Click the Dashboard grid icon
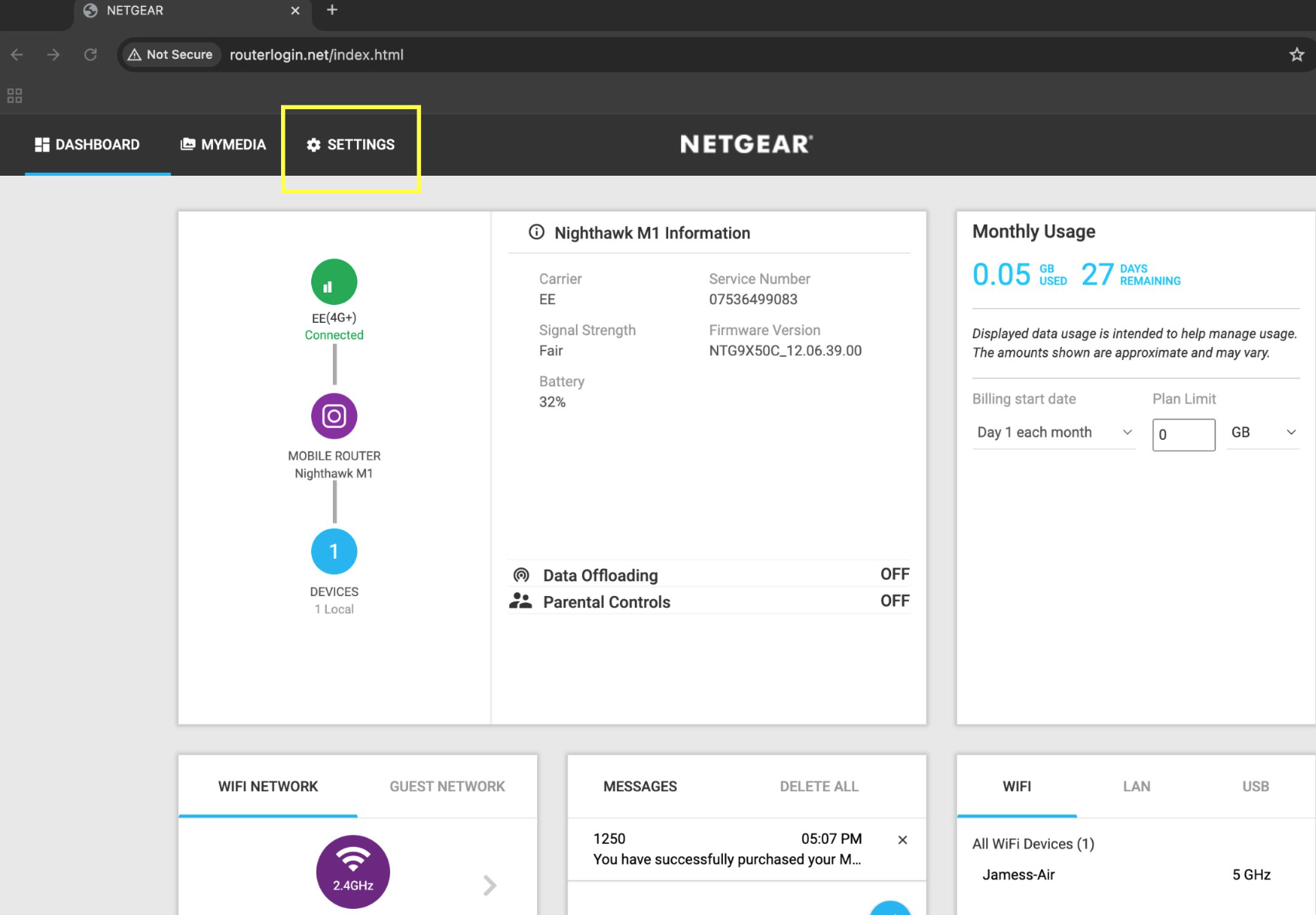Image resolution: width=1316 pixels, height=915 pixels. click(x=43, y=144)
